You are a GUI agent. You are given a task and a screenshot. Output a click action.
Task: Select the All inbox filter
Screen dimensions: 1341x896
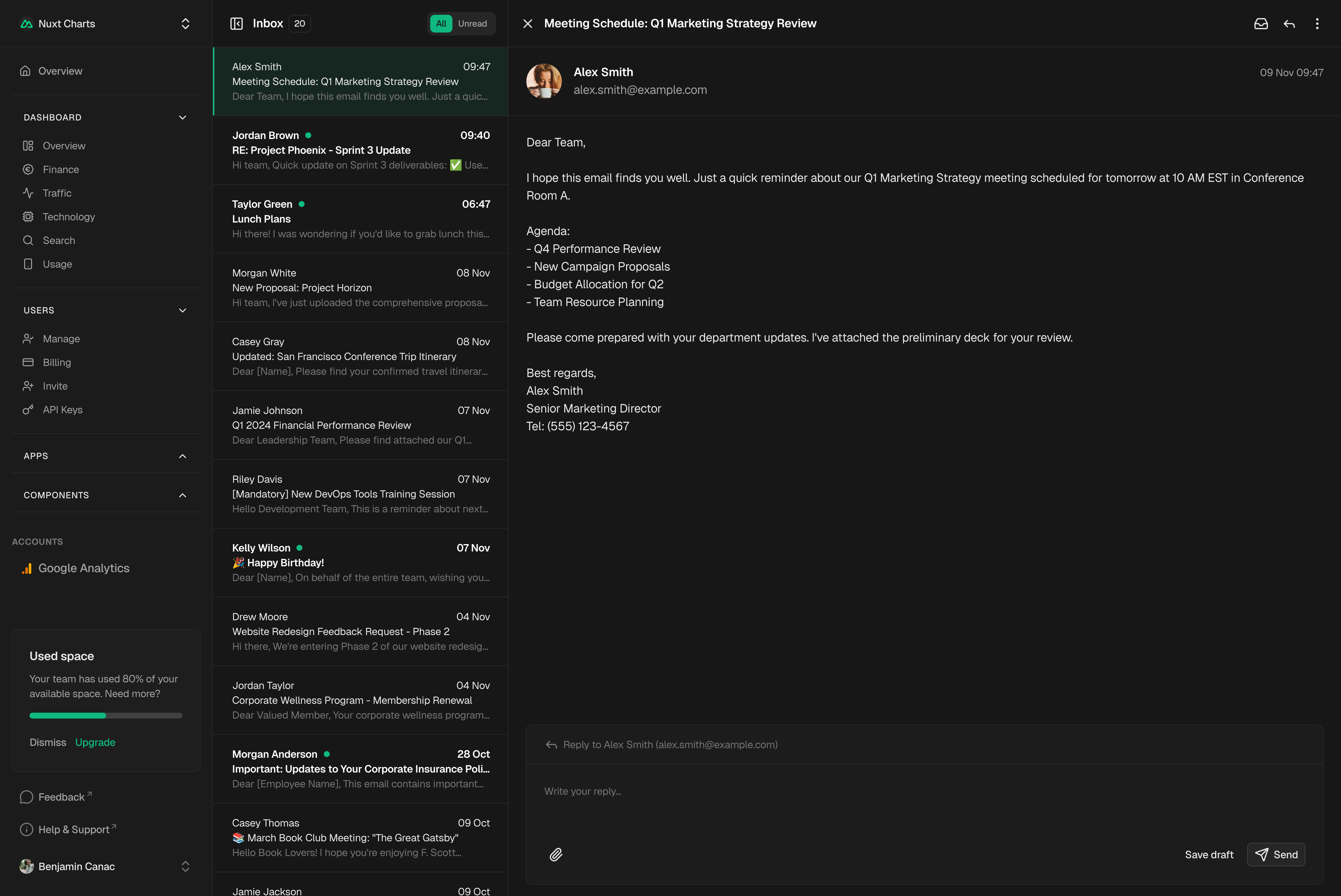tap(441, 23)
